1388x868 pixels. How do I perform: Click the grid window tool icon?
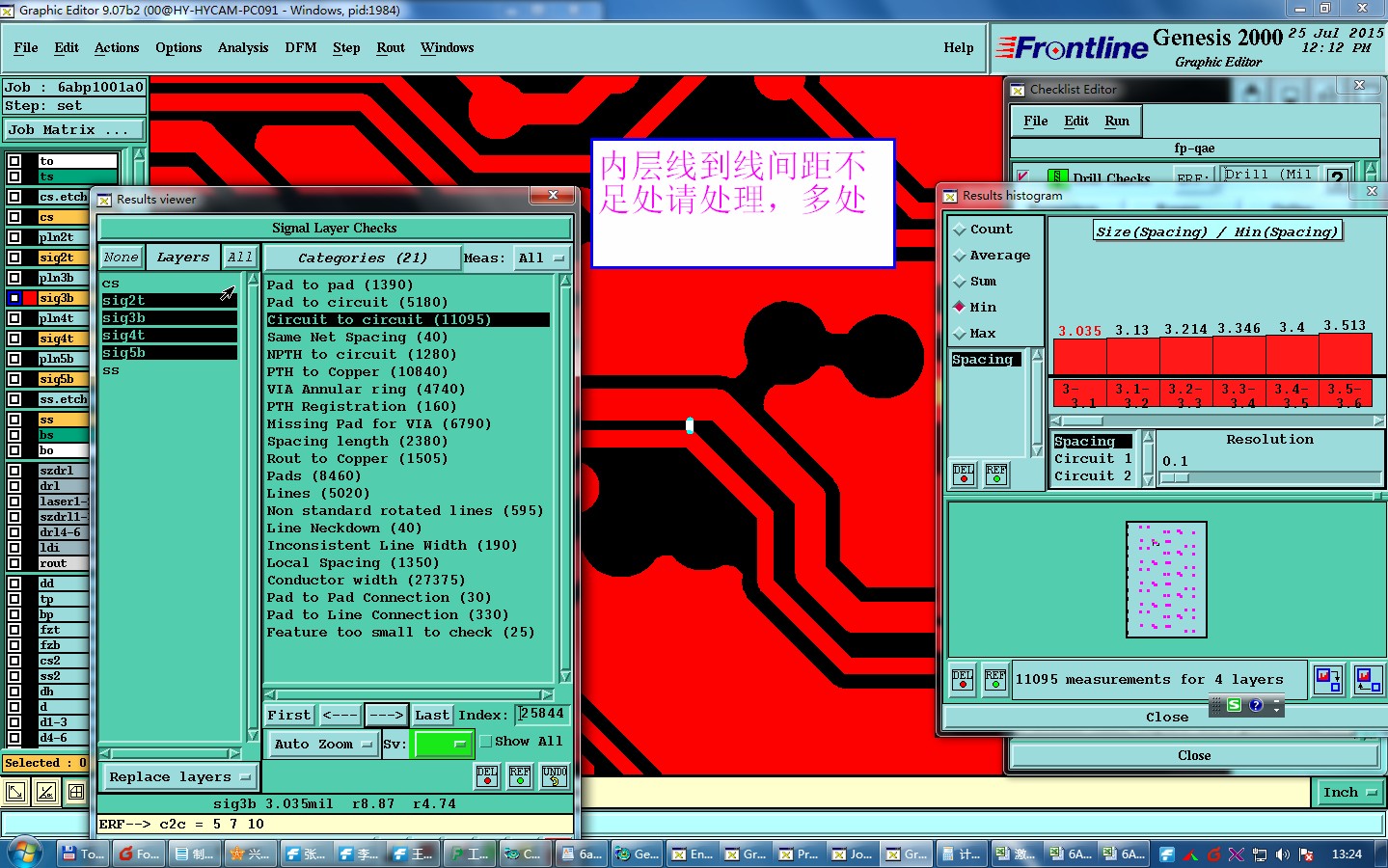[76, 792]
